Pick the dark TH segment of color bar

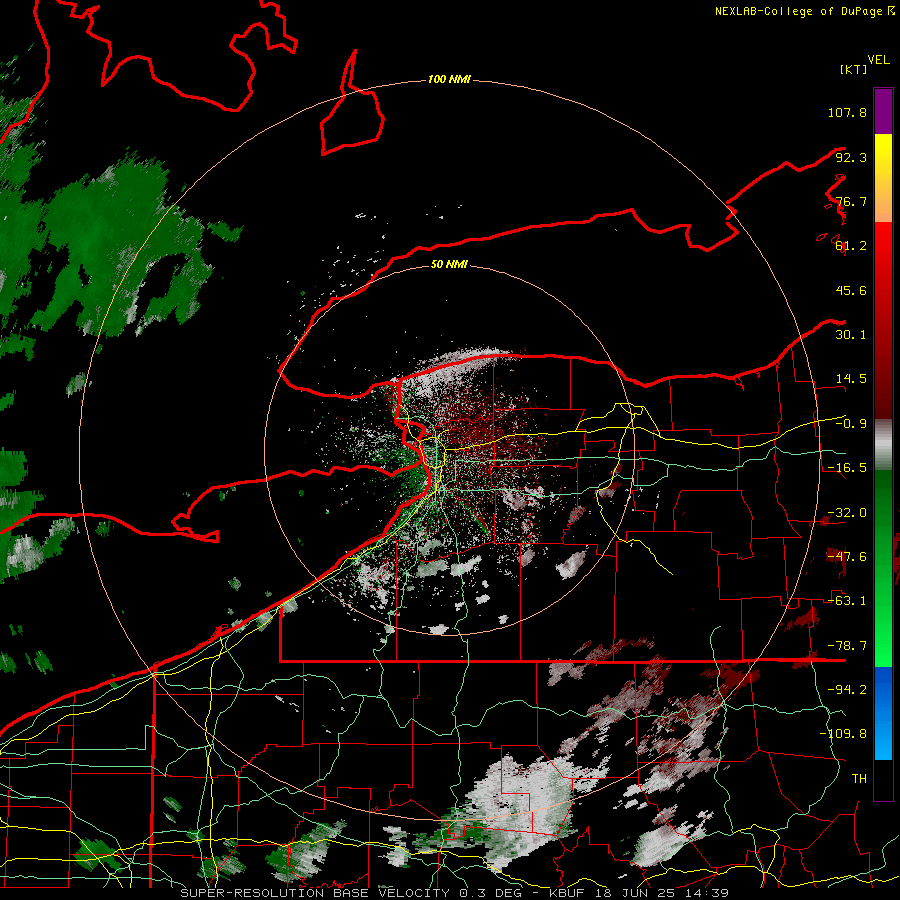(883, 780)
